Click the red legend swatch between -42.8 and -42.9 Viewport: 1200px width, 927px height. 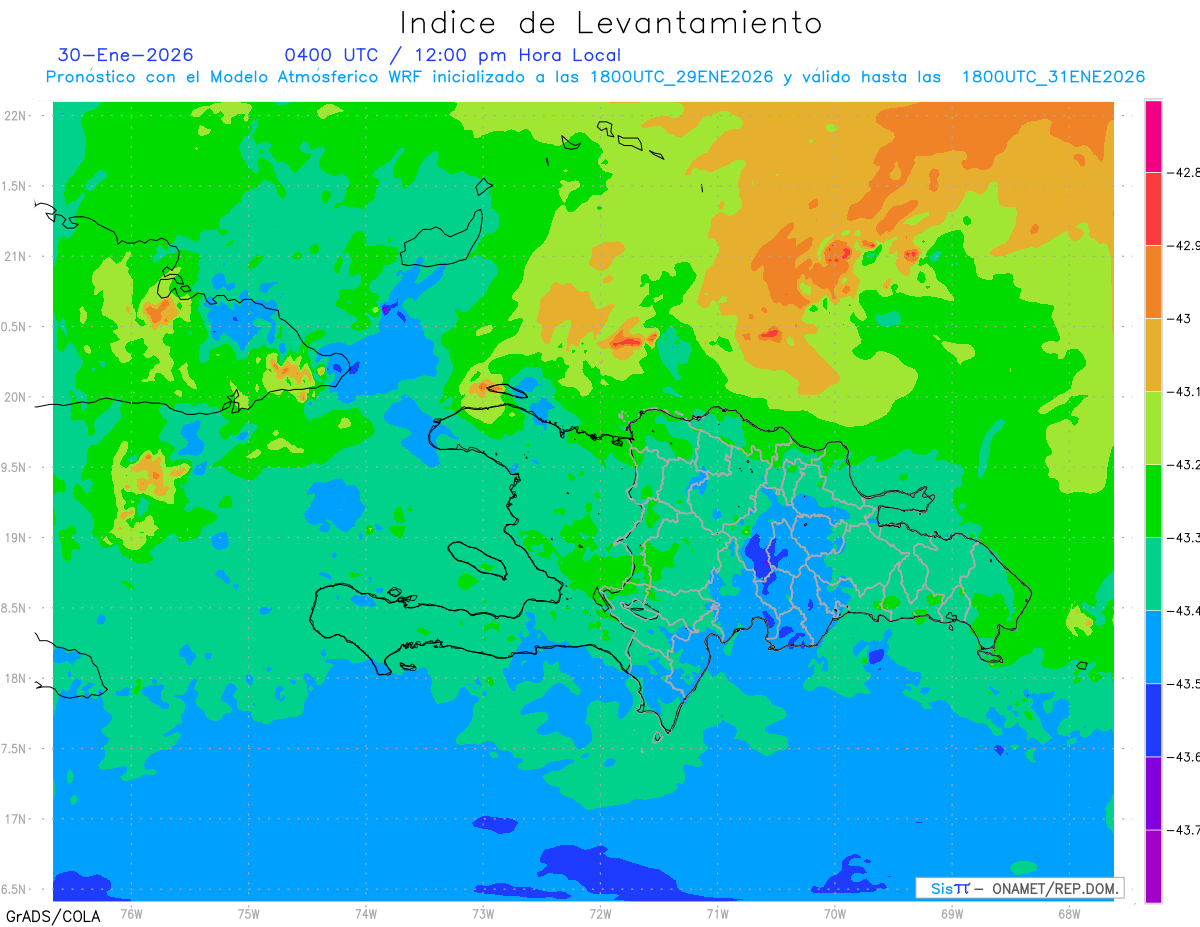coord(1153,209)
